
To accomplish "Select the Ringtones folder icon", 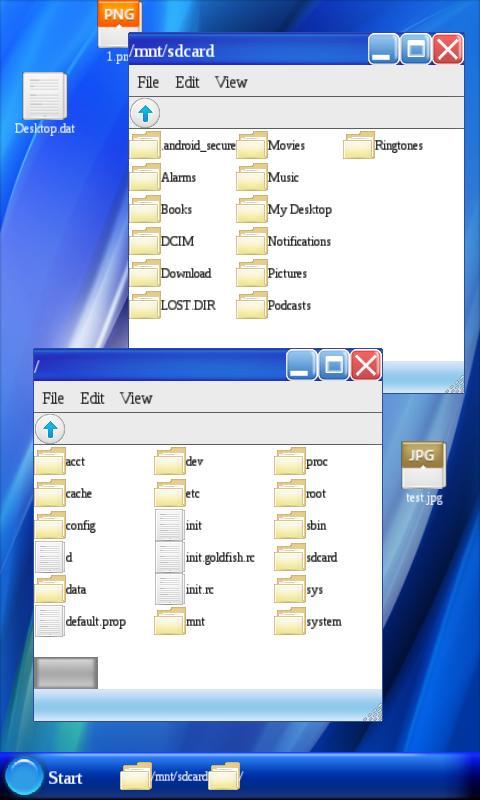I will pyautogui.click(x=359, y=145).
